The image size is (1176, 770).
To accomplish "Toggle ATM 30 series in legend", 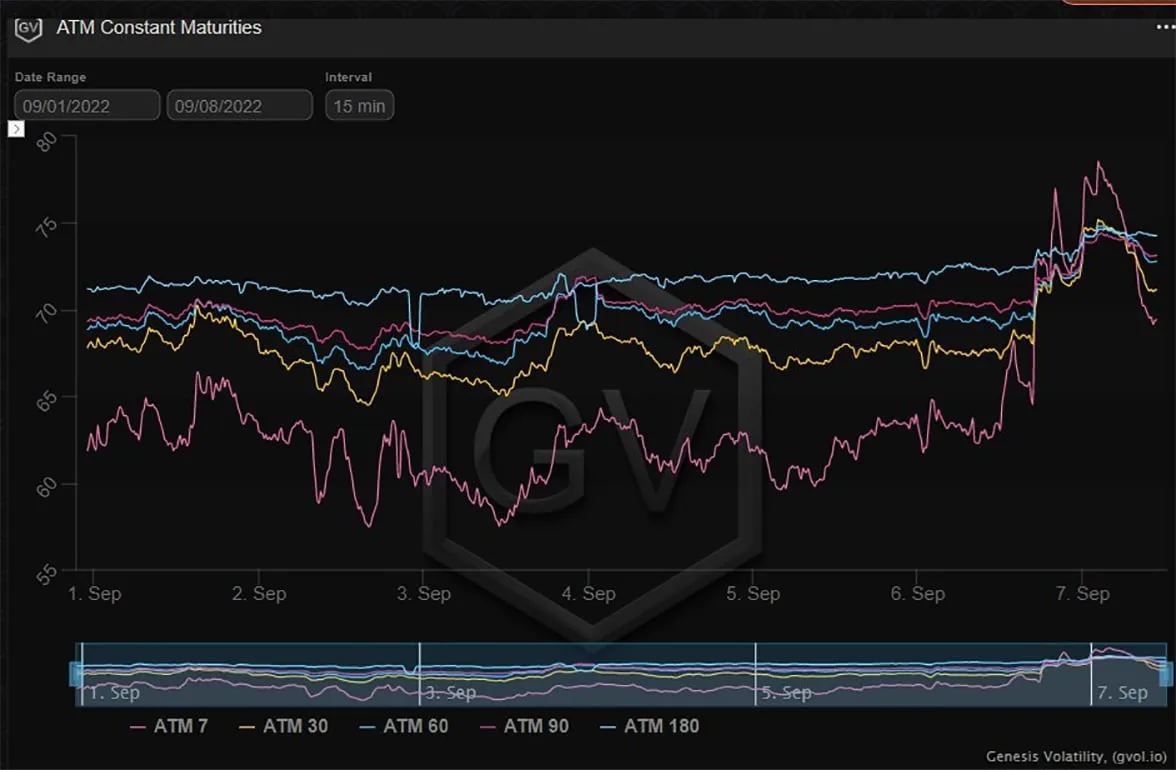I will click(x=283, y=726).
